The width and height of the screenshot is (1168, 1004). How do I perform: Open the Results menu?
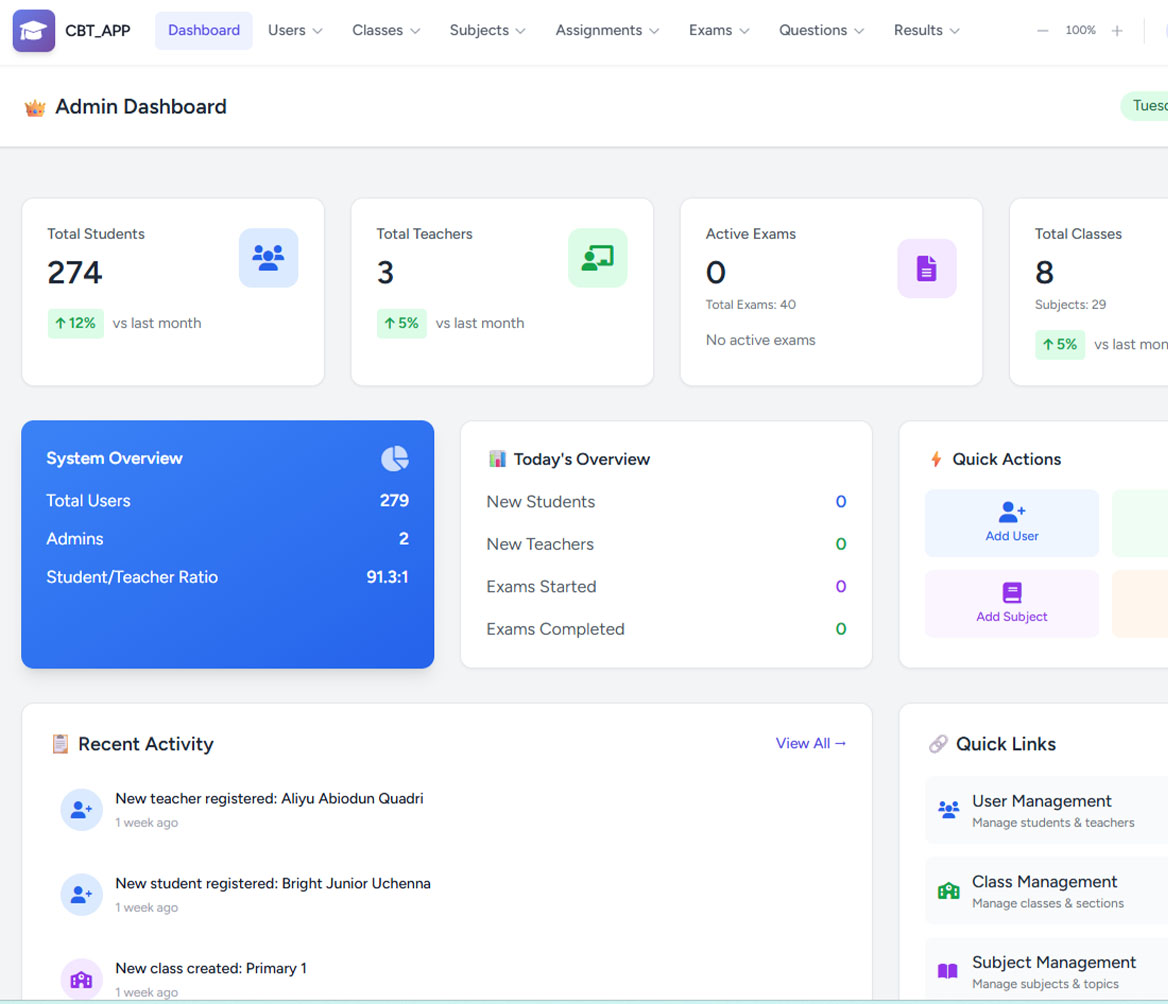point(926,31)
